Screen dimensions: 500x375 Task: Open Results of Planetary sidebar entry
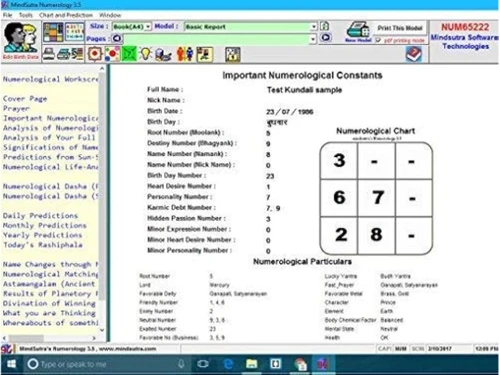click(x=51, y=294)
